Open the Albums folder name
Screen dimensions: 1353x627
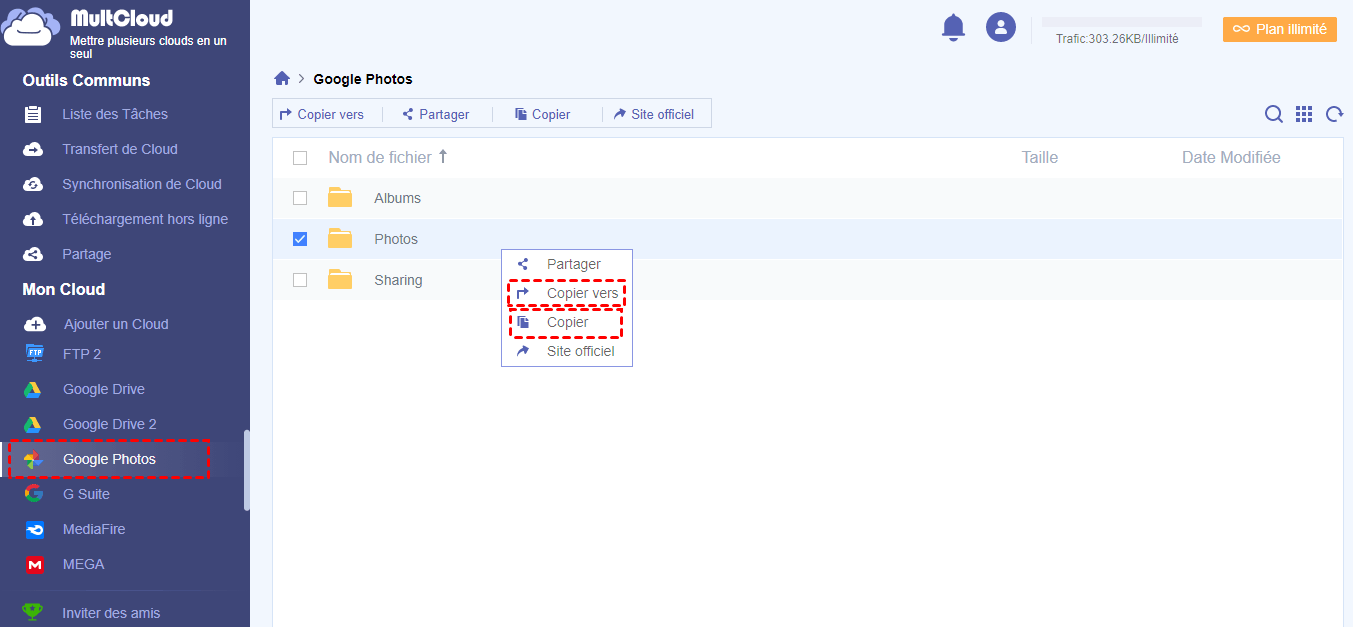(397, 198)
